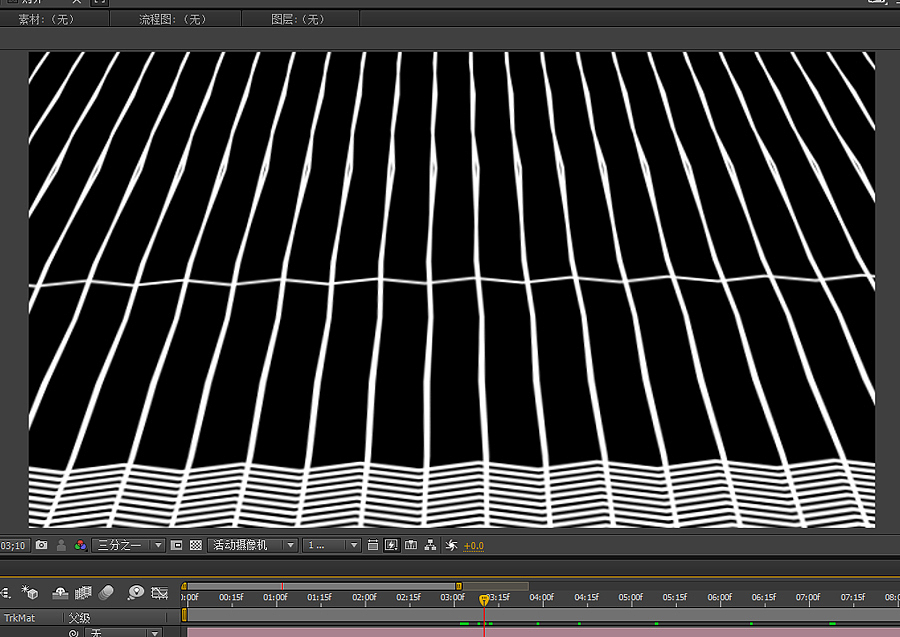Open the Graph Editor icon

pyautogui.click(x=159, y=593)
